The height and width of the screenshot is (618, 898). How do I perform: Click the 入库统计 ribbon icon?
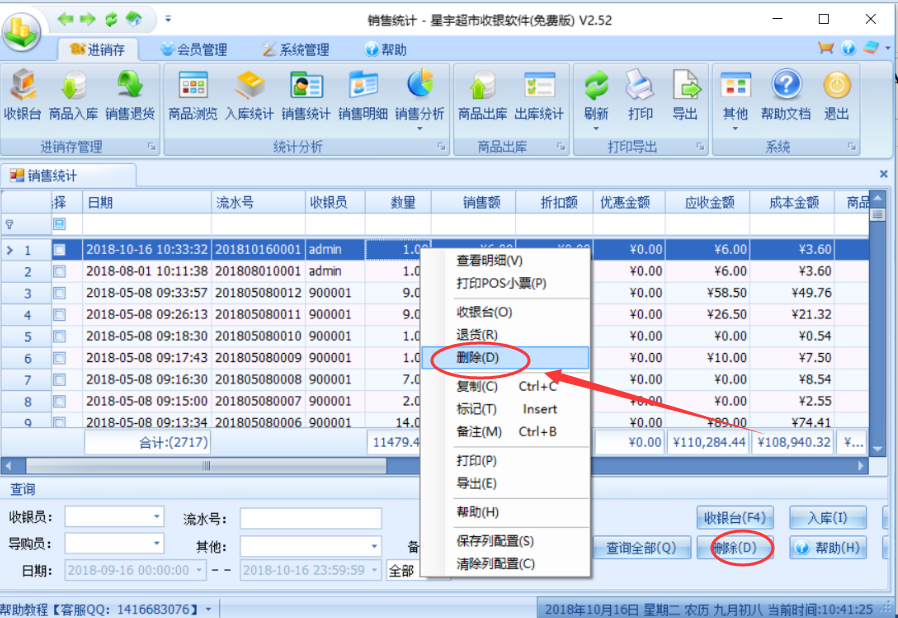point(249,96)
